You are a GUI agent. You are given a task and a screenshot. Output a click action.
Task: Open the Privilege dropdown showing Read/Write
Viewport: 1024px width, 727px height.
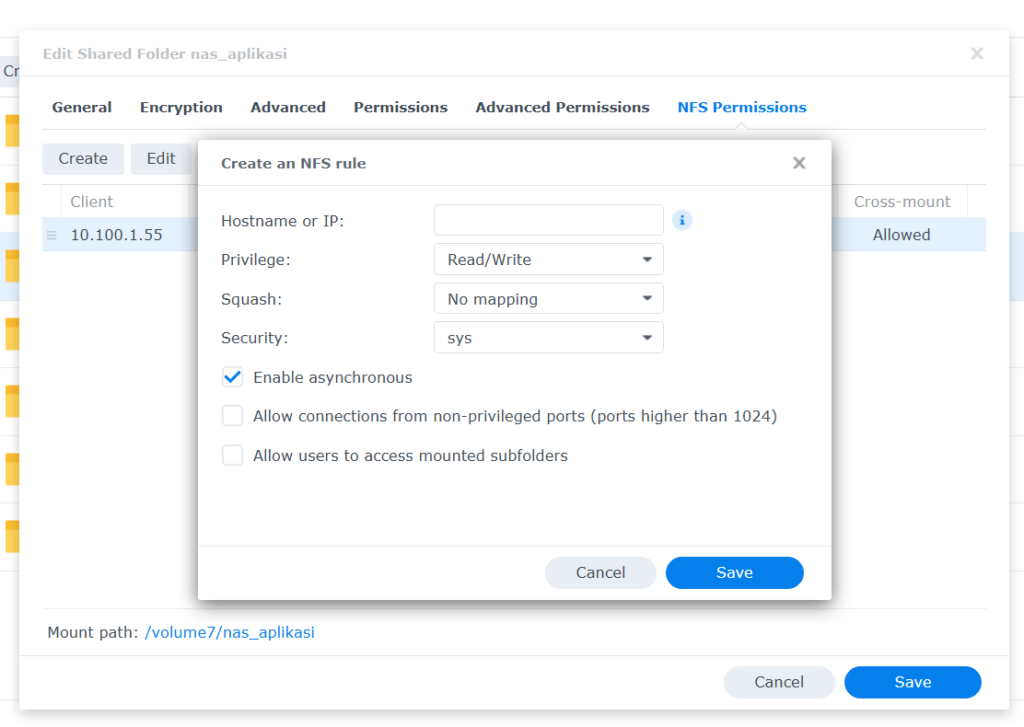point(548,259)
